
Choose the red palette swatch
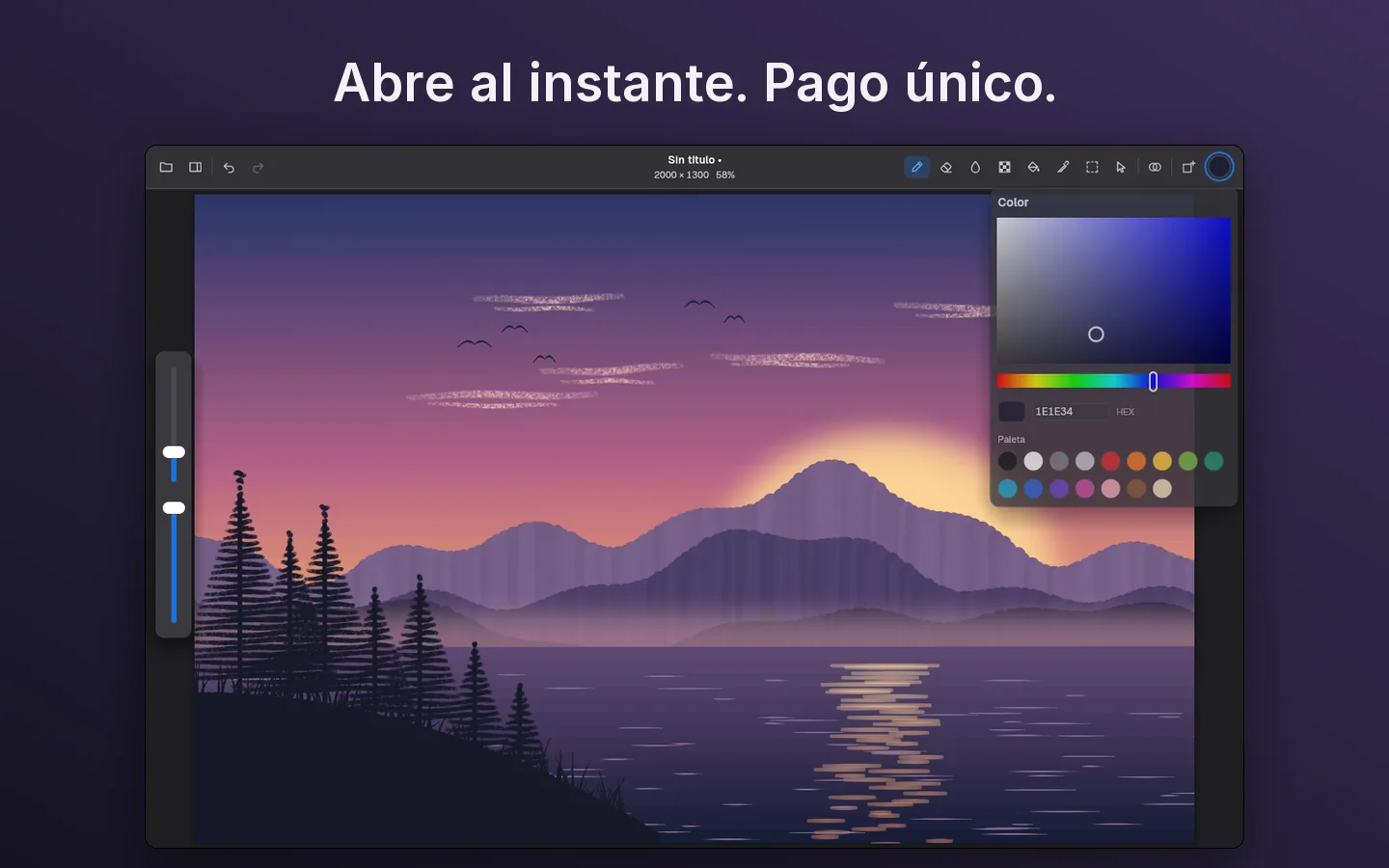[x=1111, y=461]
